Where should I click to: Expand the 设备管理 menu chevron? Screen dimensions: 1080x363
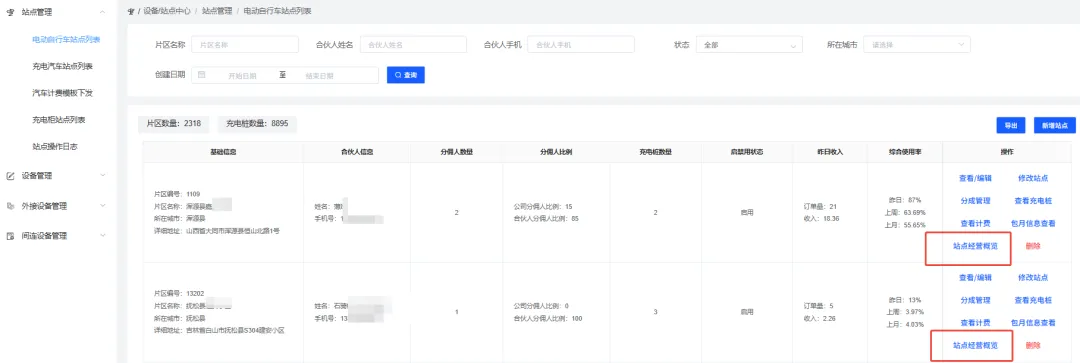[x=103, y=176]
